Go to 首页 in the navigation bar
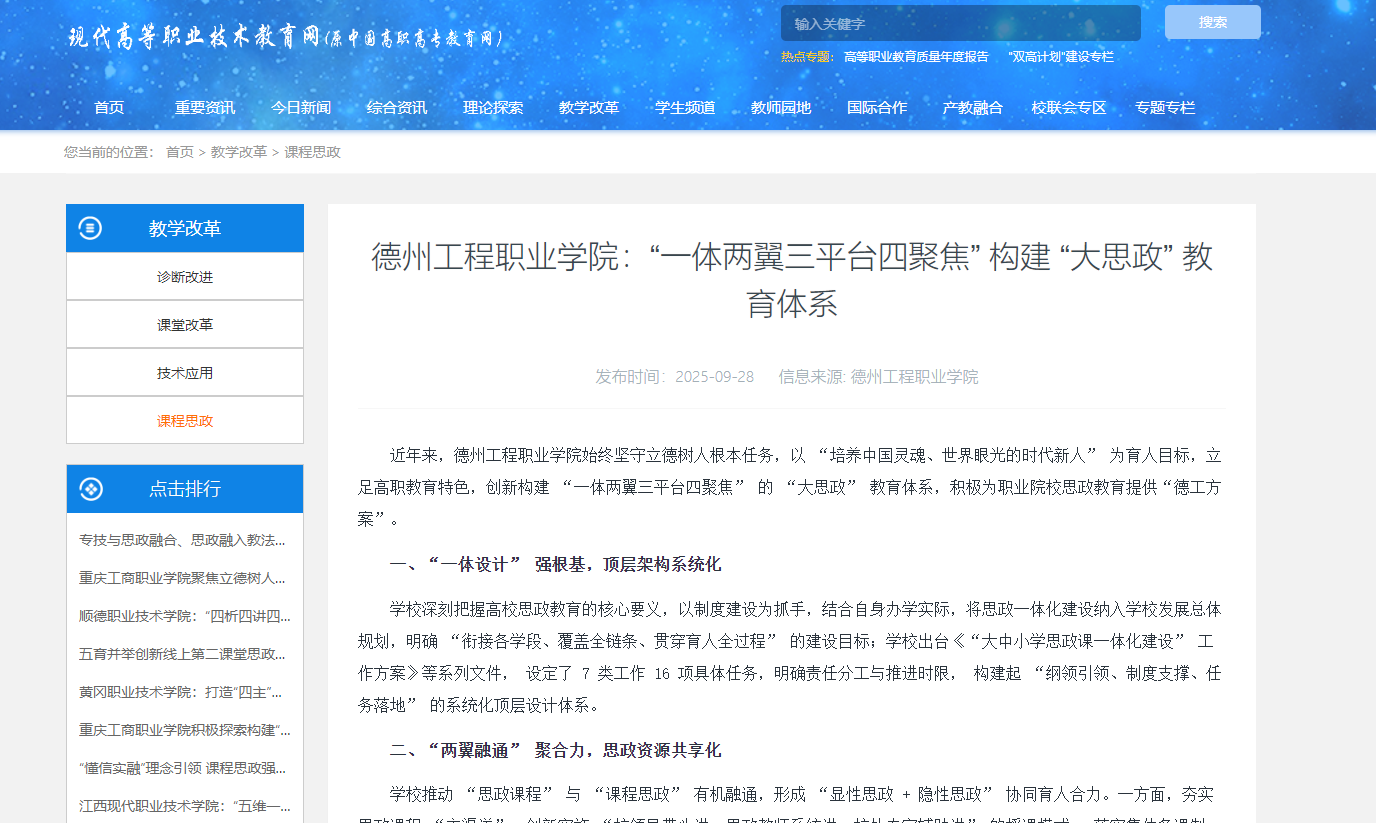The width and height of the screenshot is (1376, 823). click(x=109, y=108)
